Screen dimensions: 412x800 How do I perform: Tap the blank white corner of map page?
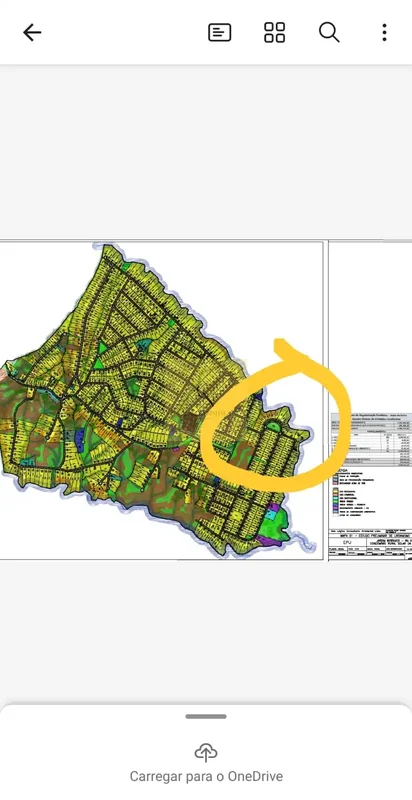(265, 286)
